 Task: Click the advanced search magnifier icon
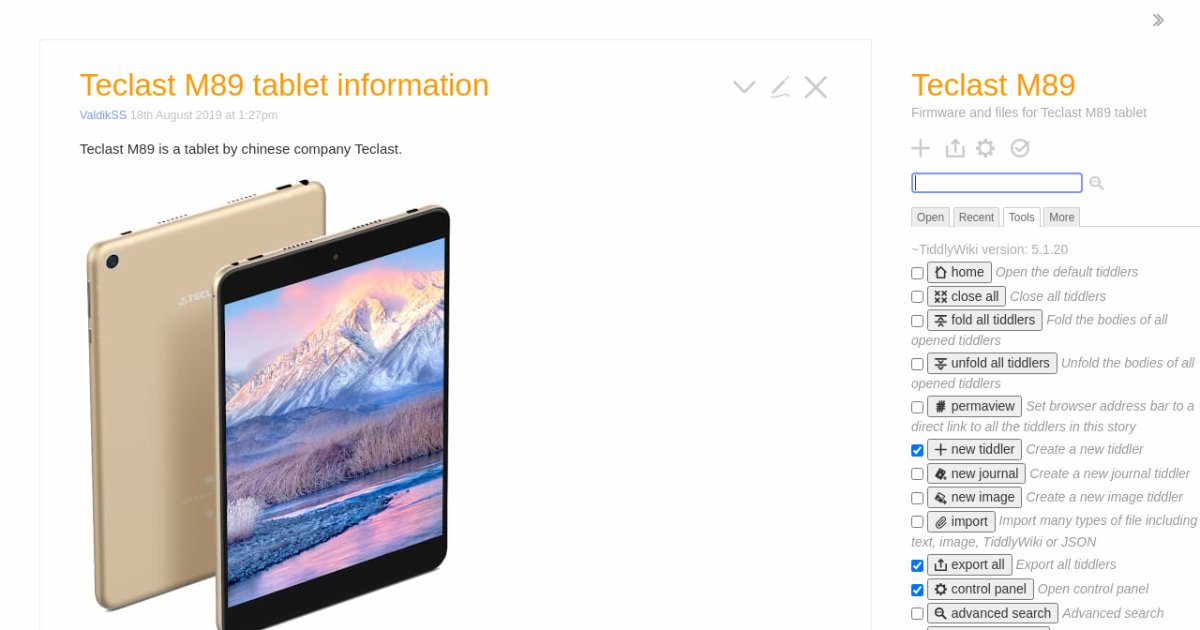coord(1097,183)
